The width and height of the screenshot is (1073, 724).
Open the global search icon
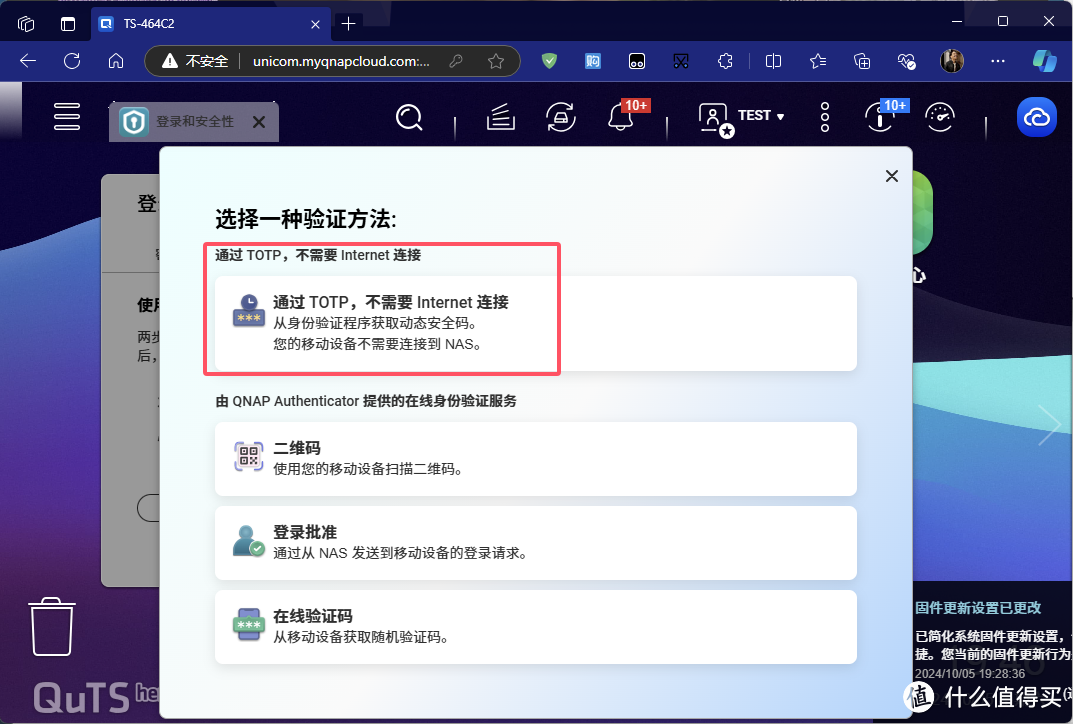409,117
